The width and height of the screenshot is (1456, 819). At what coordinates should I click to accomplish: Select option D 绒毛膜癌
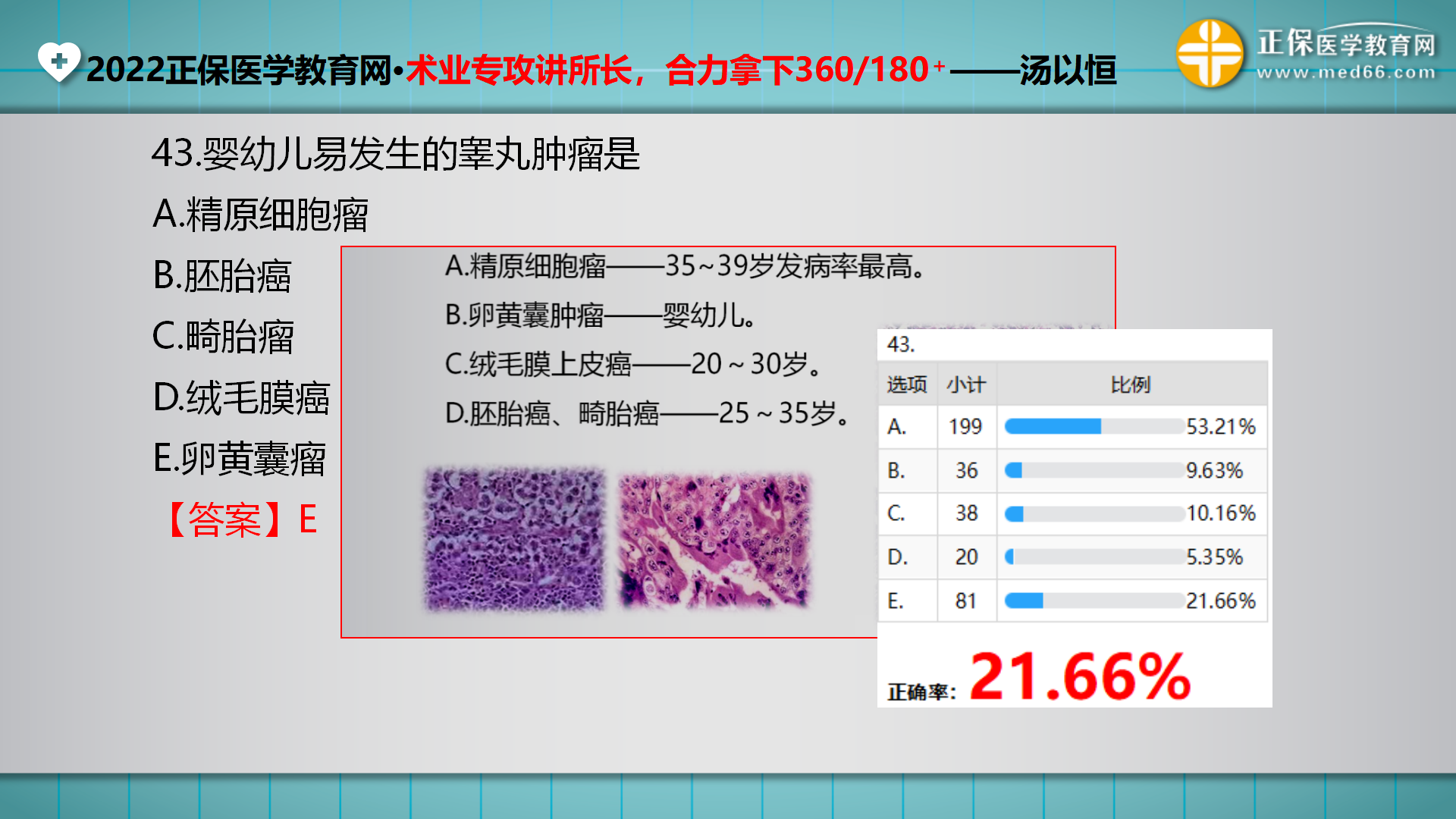coord(241,399)
